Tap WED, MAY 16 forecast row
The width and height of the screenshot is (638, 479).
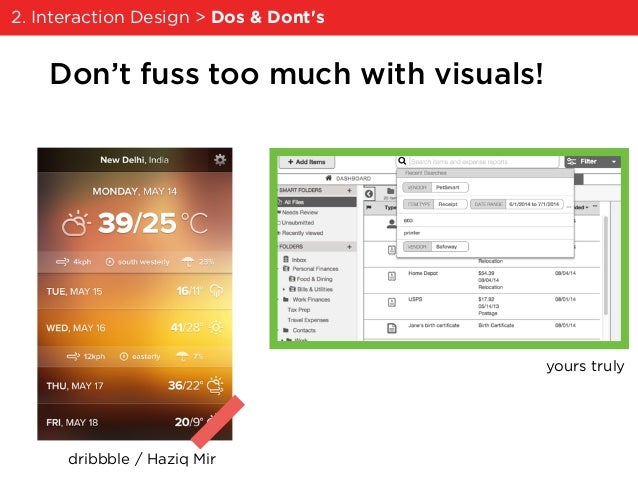pyautogui.click(x=135, y=328)
